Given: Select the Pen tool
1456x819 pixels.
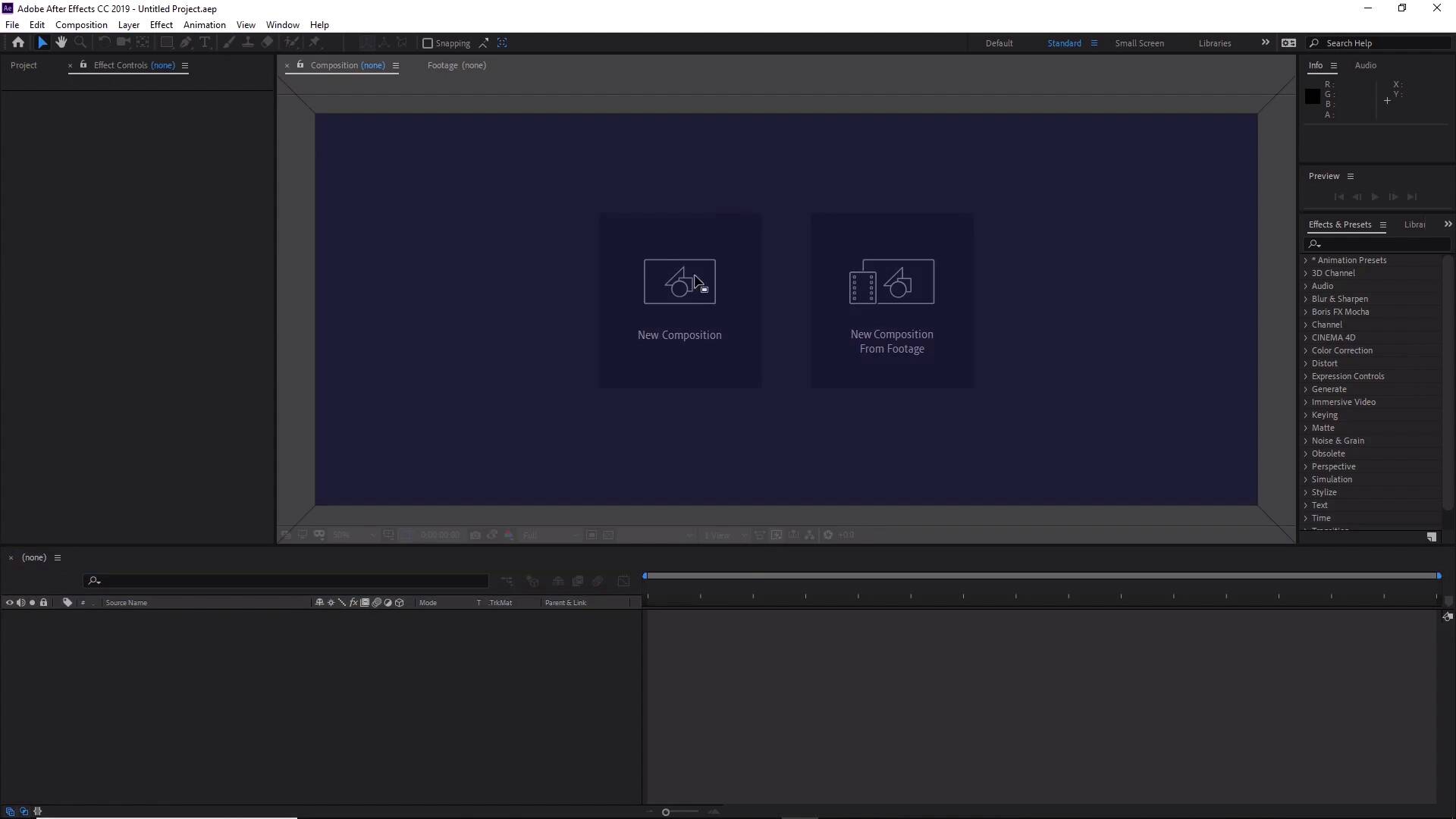Looking at the screenshot, I should (186, 42).
